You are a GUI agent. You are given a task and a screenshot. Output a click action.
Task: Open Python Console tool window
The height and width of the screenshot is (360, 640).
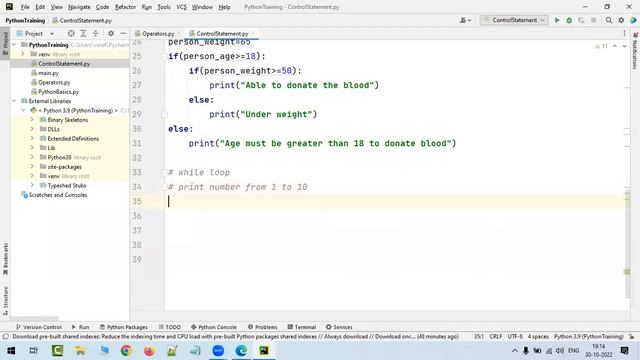click(214, 327)
